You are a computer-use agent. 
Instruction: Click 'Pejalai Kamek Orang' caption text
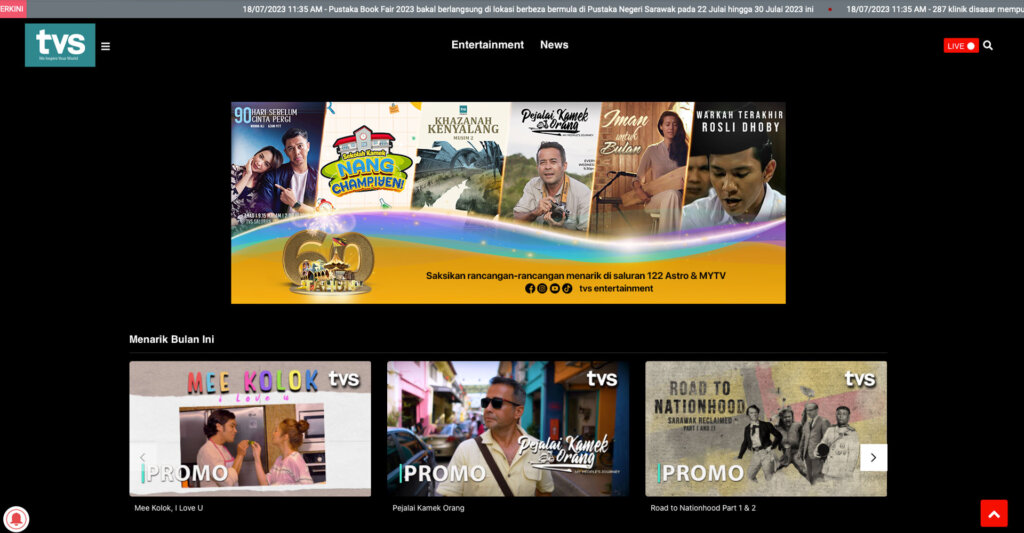tap(428, 508)
